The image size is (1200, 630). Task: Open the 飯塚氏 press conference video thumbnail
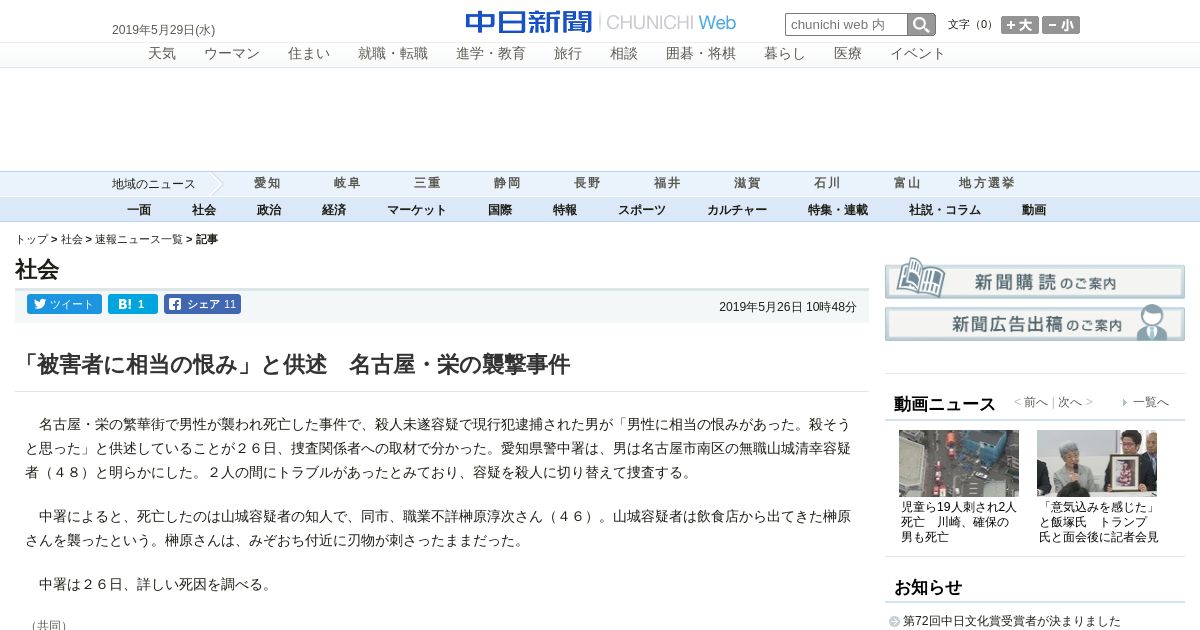click(1097, 463)
